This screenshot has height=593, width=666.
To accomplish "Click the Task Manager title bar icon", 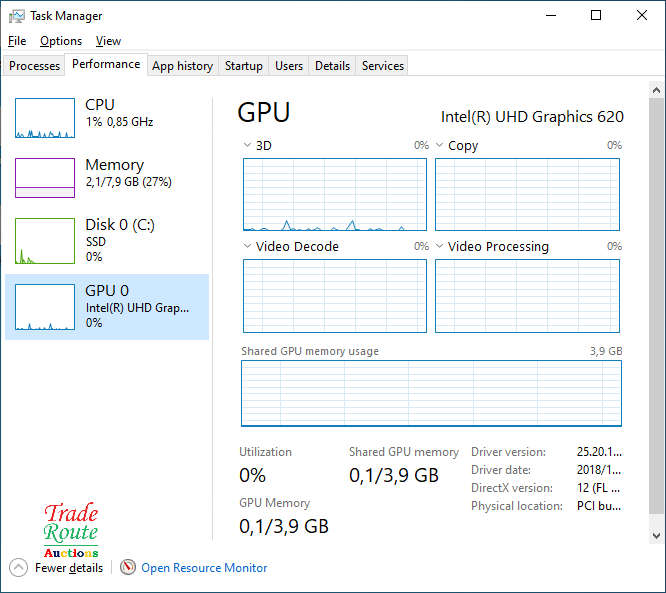I will tap(17, 16).
